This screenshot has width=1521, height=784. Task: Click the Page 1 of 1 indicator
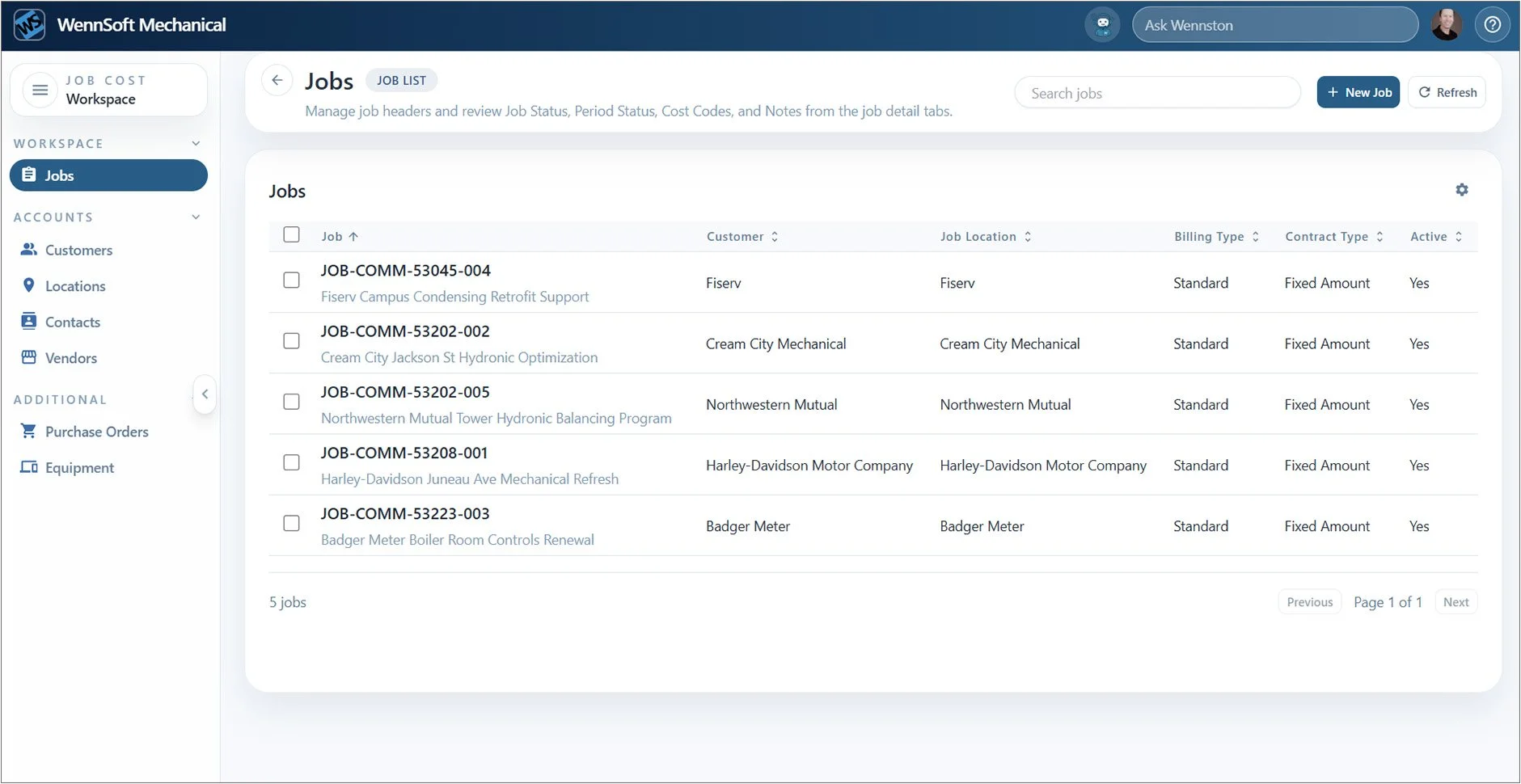point(1388,602)
